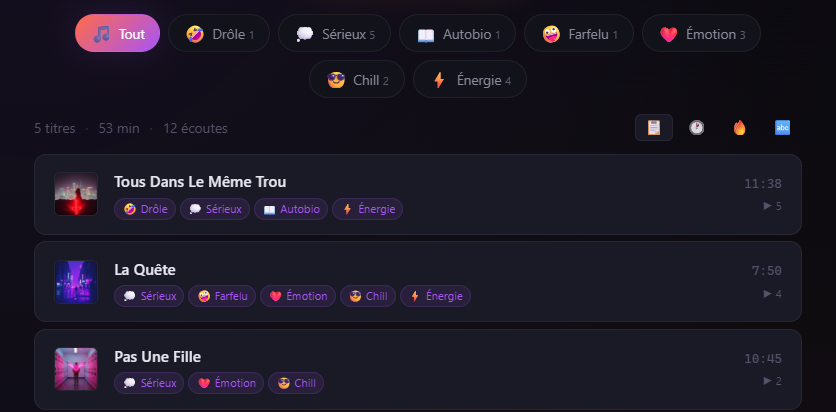Image resolution: width=836 pixels, height=412 pixels.
Task: Click the play count on Tous Dans Le Même Trou
Action: [772, 206]
